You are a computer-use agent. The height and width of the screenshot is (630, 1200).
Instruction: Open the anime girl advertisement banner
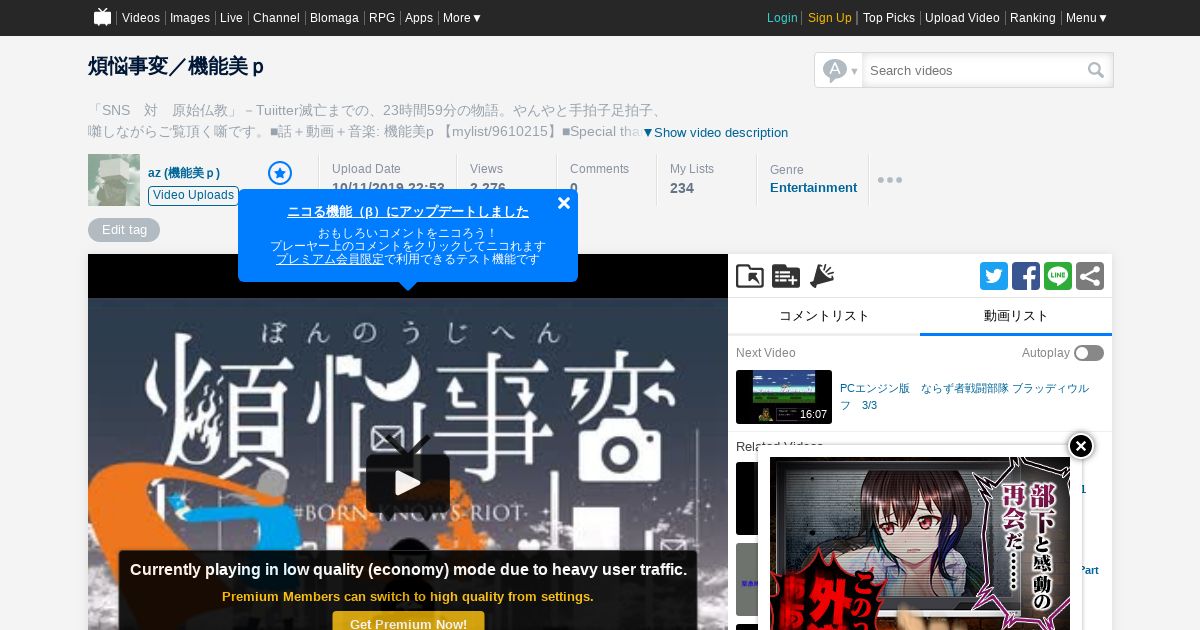920,543
